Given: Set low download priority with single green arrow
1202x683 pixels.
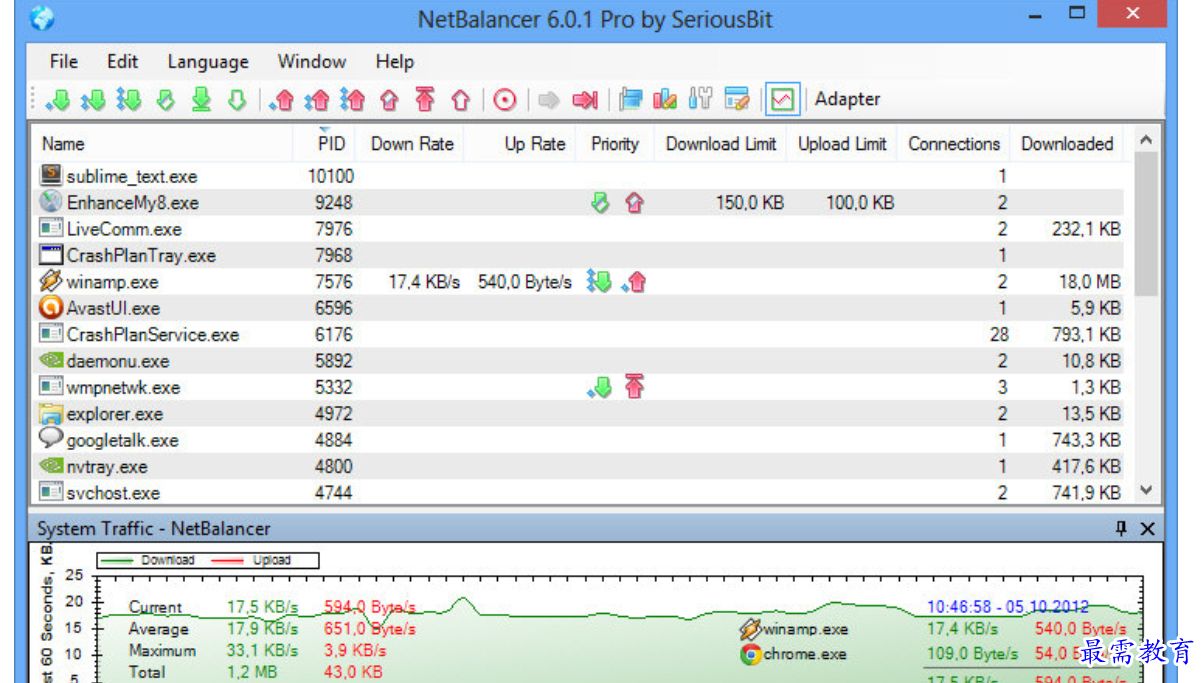Looking at the screenshot, I should (58, 99).
